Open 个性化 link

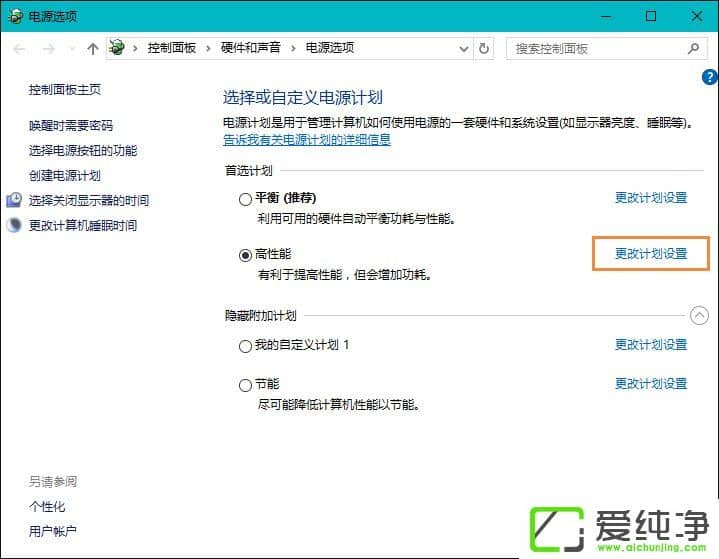coord(47,506)
